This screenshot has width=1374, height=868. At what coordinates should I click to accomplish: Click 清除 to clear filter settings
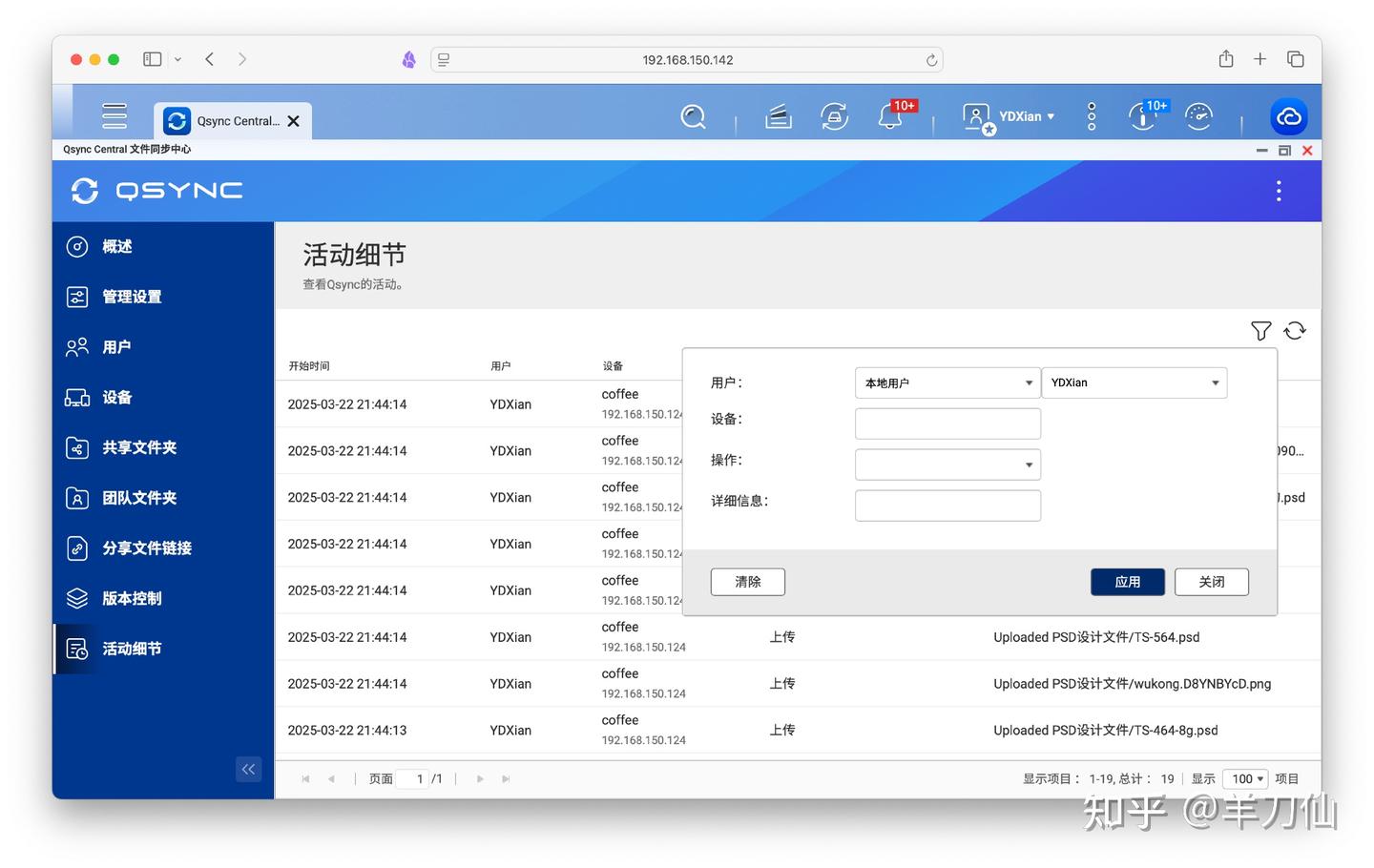(x=747, y=581)
